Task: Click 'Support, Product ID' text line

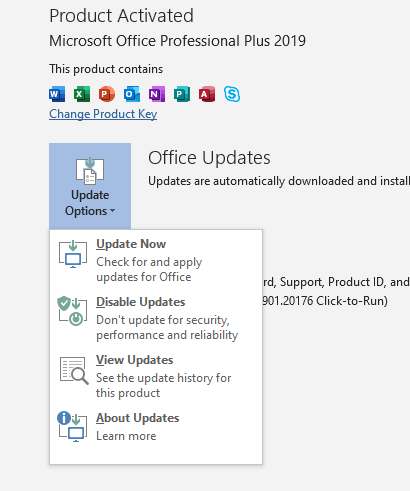Action: coord(336,282)
